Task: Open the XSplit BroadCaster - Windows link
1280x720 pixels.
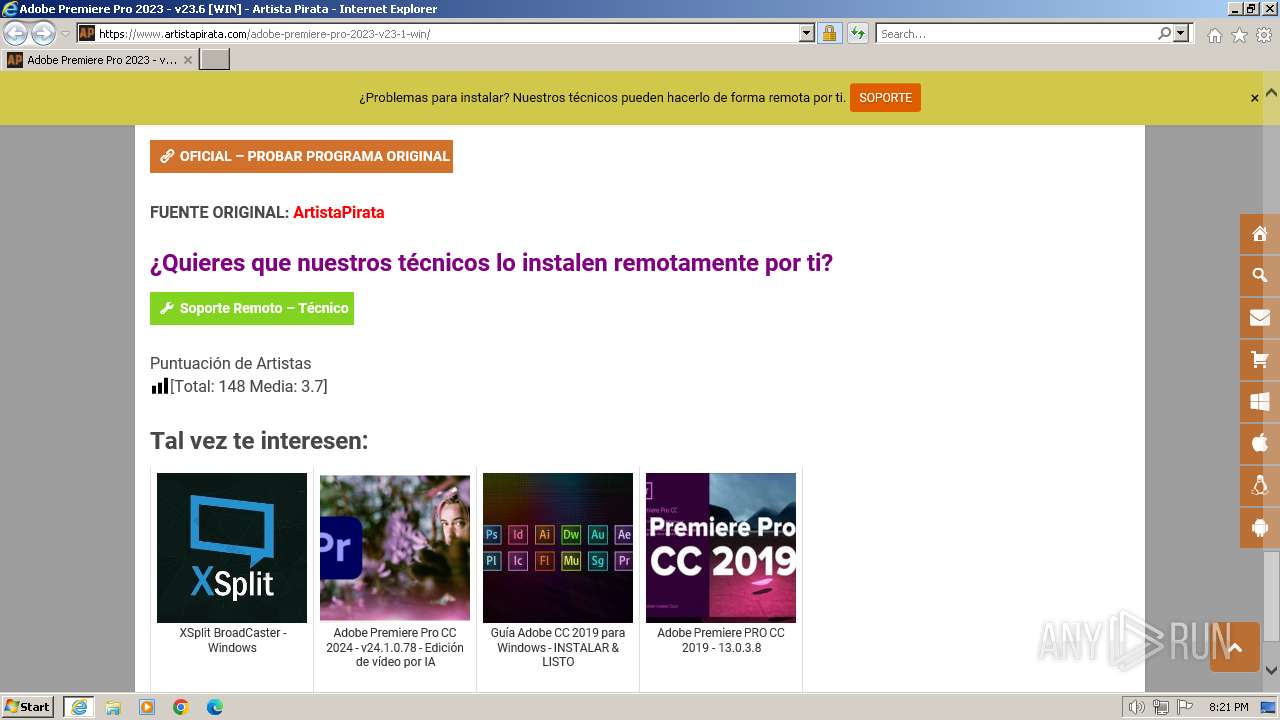Action: click(232, 640)
